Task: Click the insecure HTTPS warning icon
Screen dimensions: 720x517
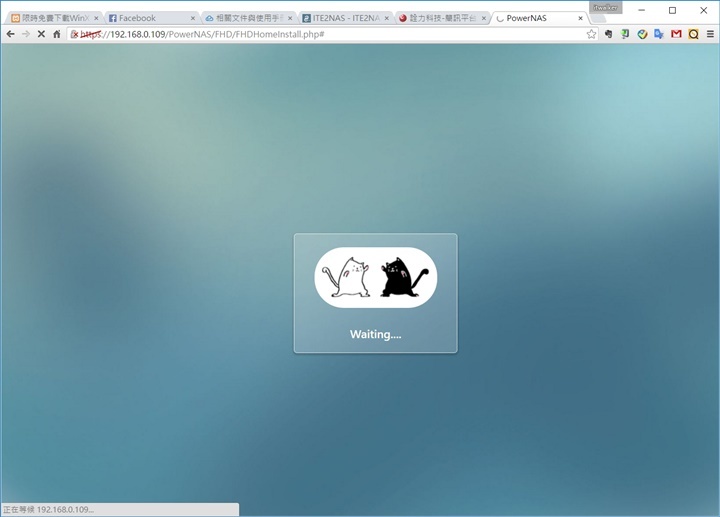Action: point(74,34)
